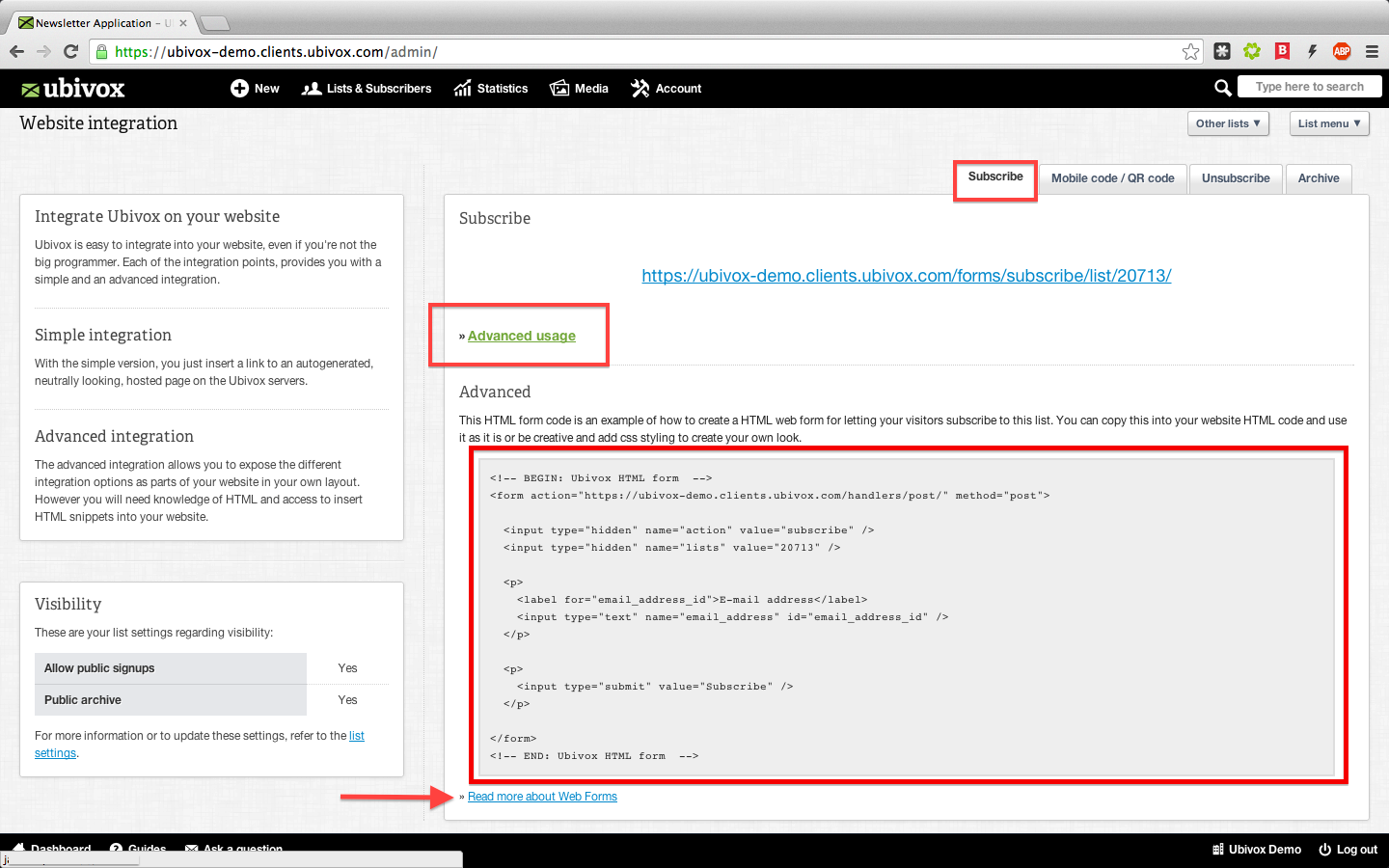
Task: Click the browser address bar URL
Action: [276, 52]
